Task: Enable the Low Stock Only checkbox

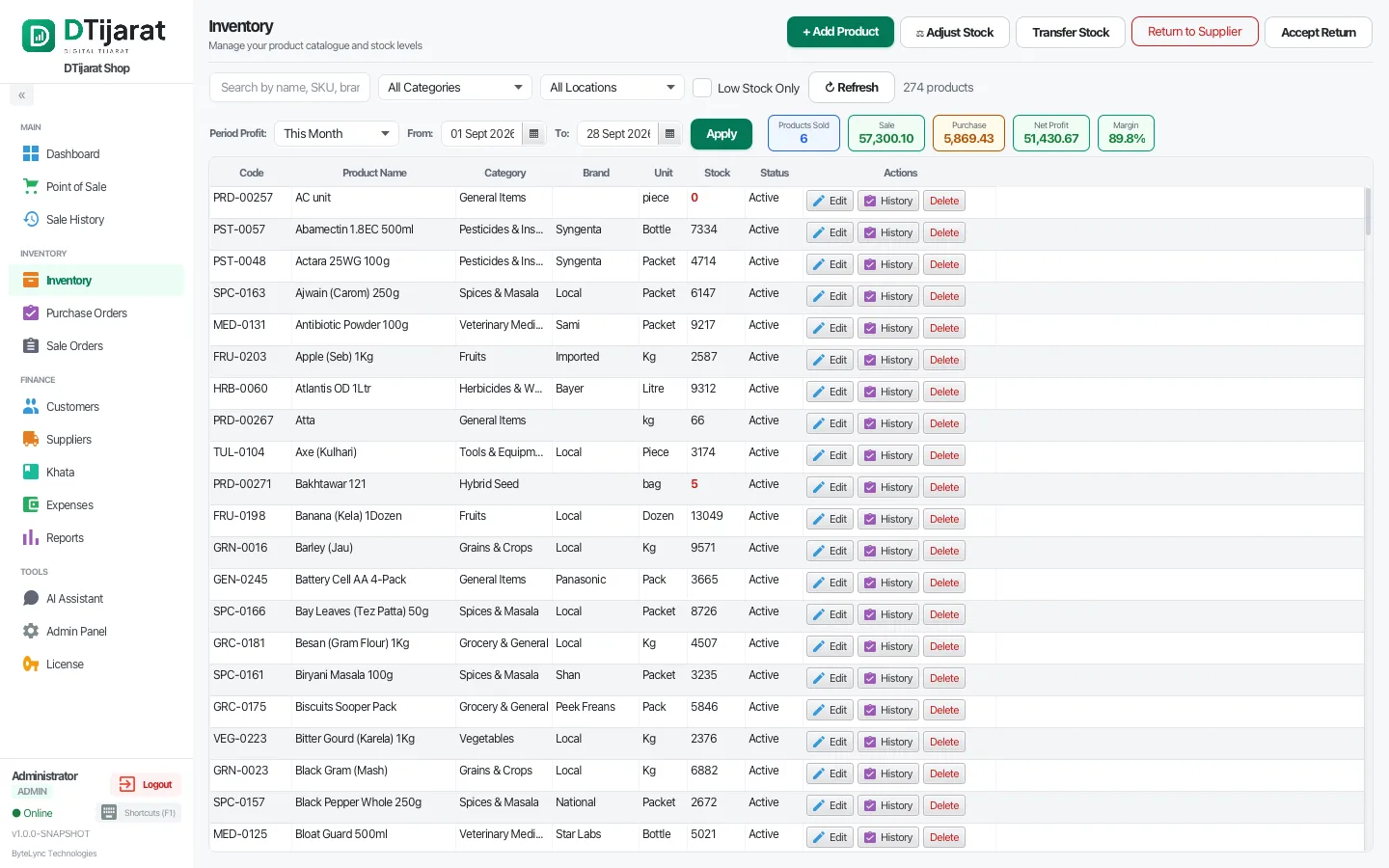Action: point(702,88)
